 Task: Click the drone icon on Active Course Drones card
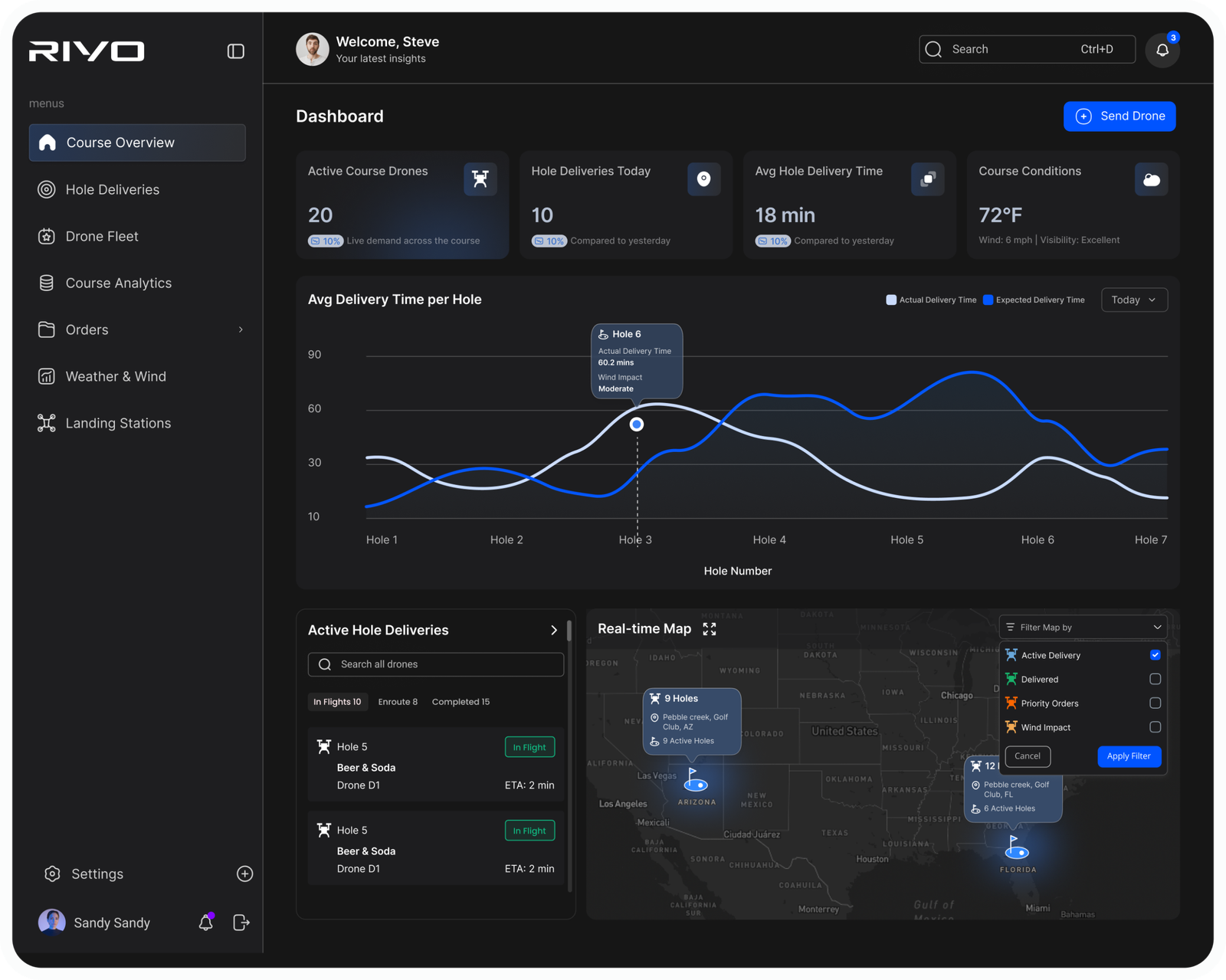pyautogui.click(x=480, y=179)
